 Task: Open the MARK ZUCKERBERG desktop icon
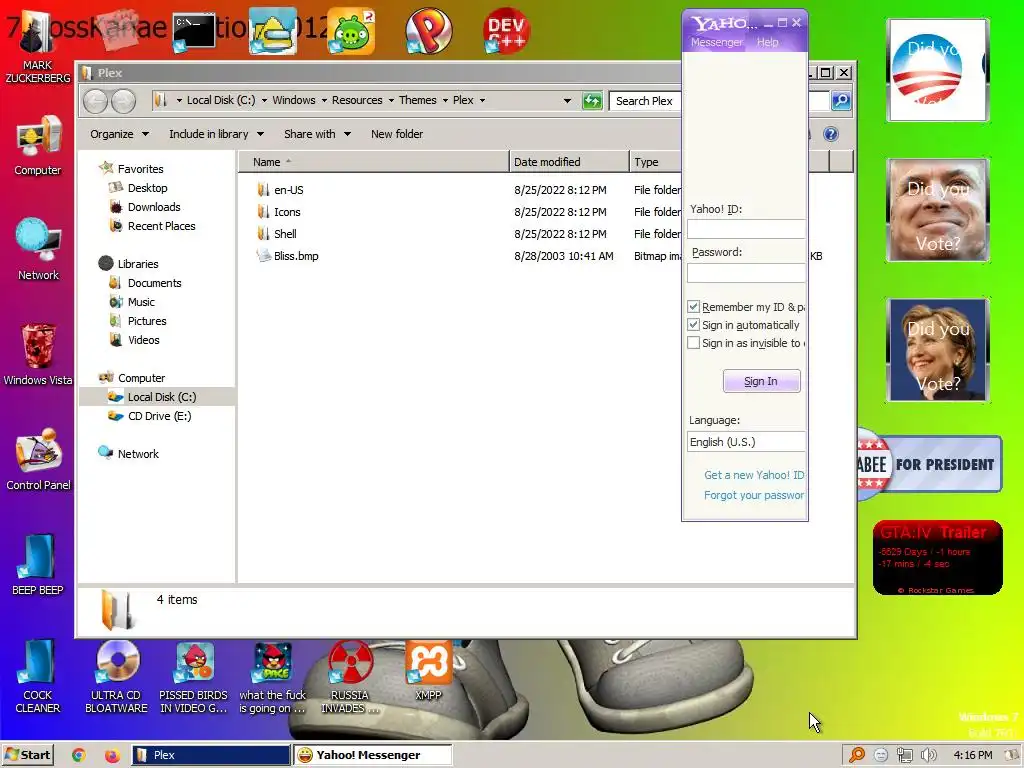38,47
